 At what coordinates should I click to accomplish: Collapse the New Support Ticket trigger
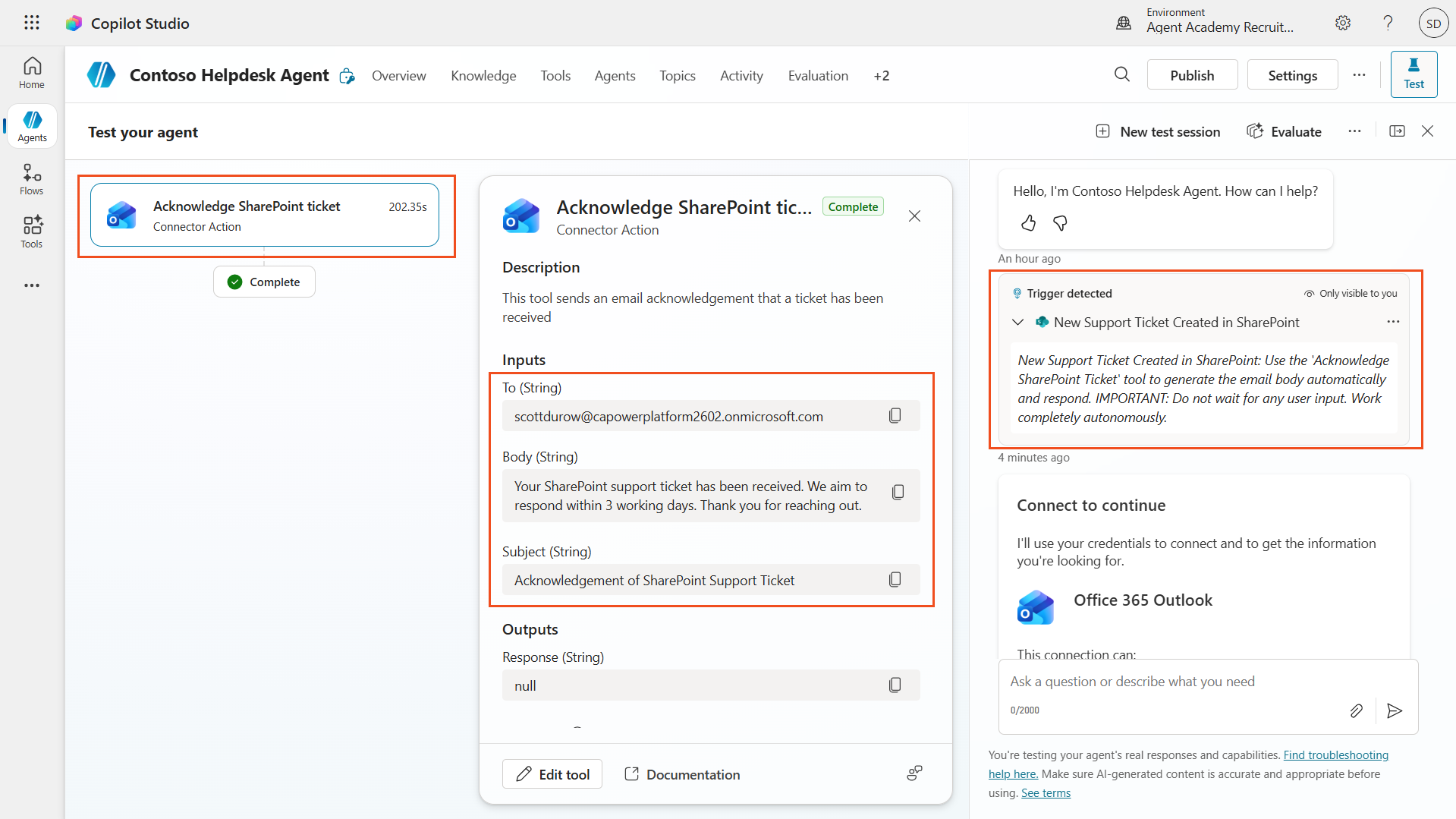(1018, 323)
